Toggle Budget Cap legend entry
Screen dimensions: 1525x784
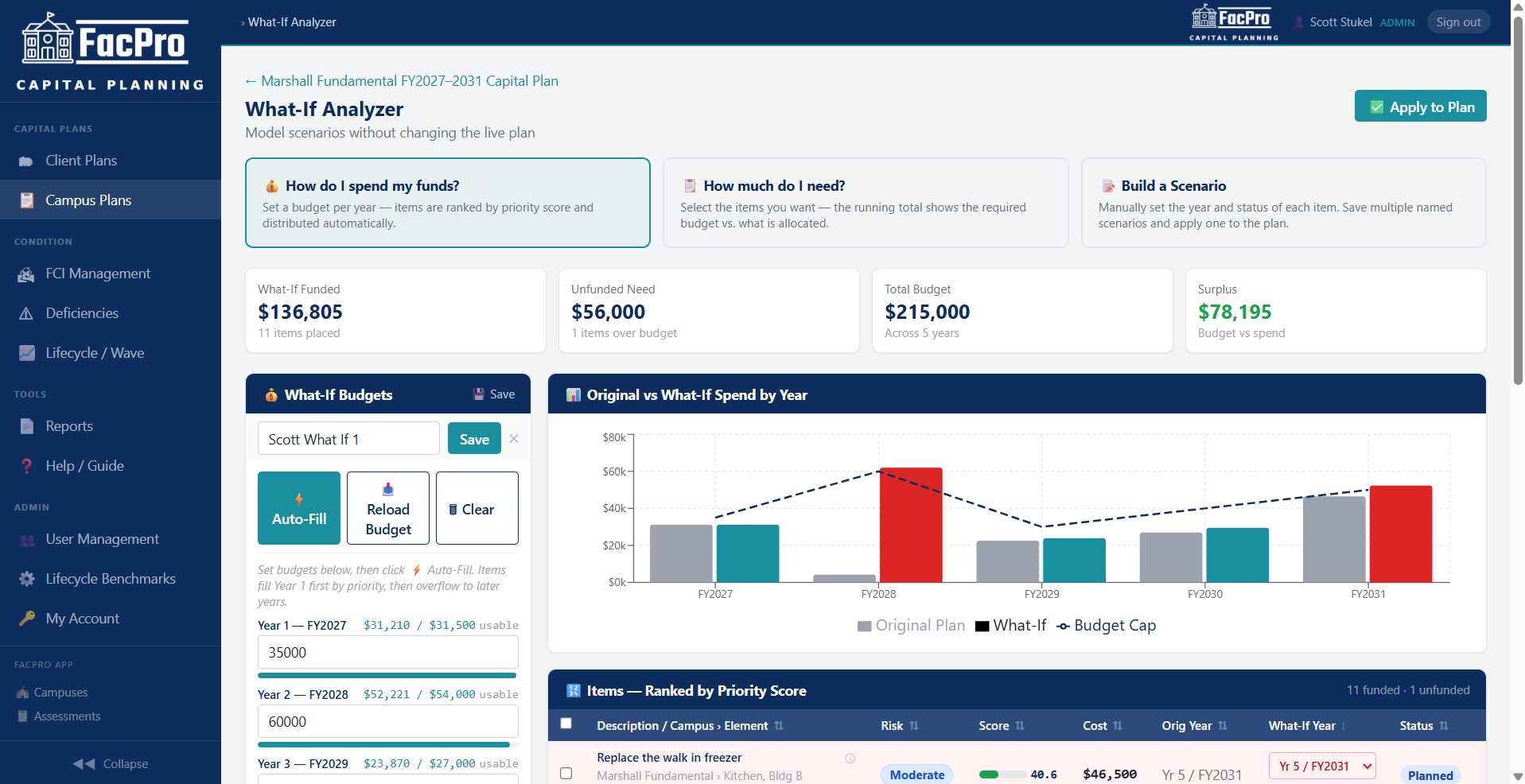1107,626
